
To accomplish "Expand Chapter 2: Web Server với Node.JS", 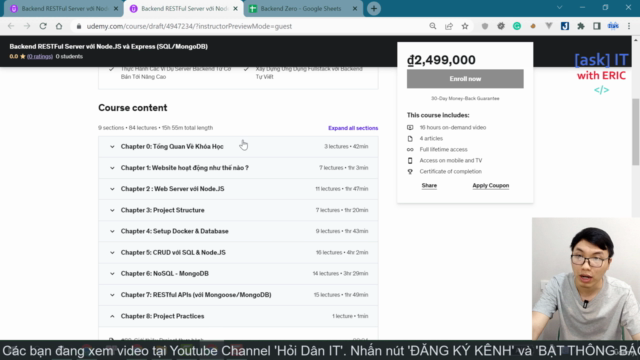I will click(x=238, y=189).
